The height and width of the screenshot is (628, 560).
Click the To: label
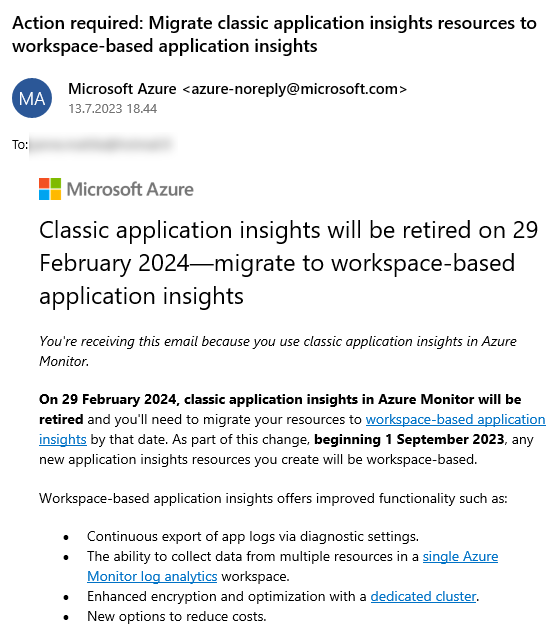pos(20,145)
